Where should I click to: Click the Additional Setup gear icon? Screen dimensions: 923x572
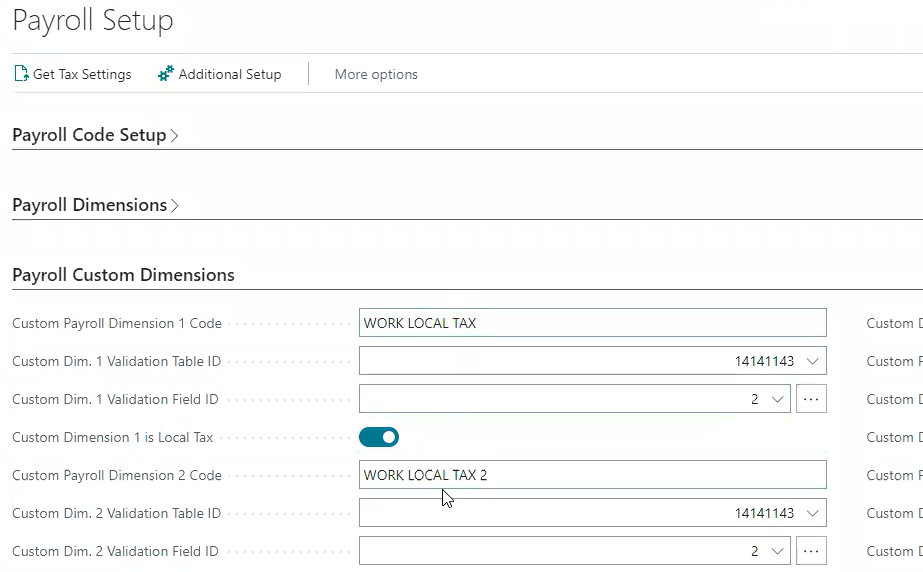point(166,74)
